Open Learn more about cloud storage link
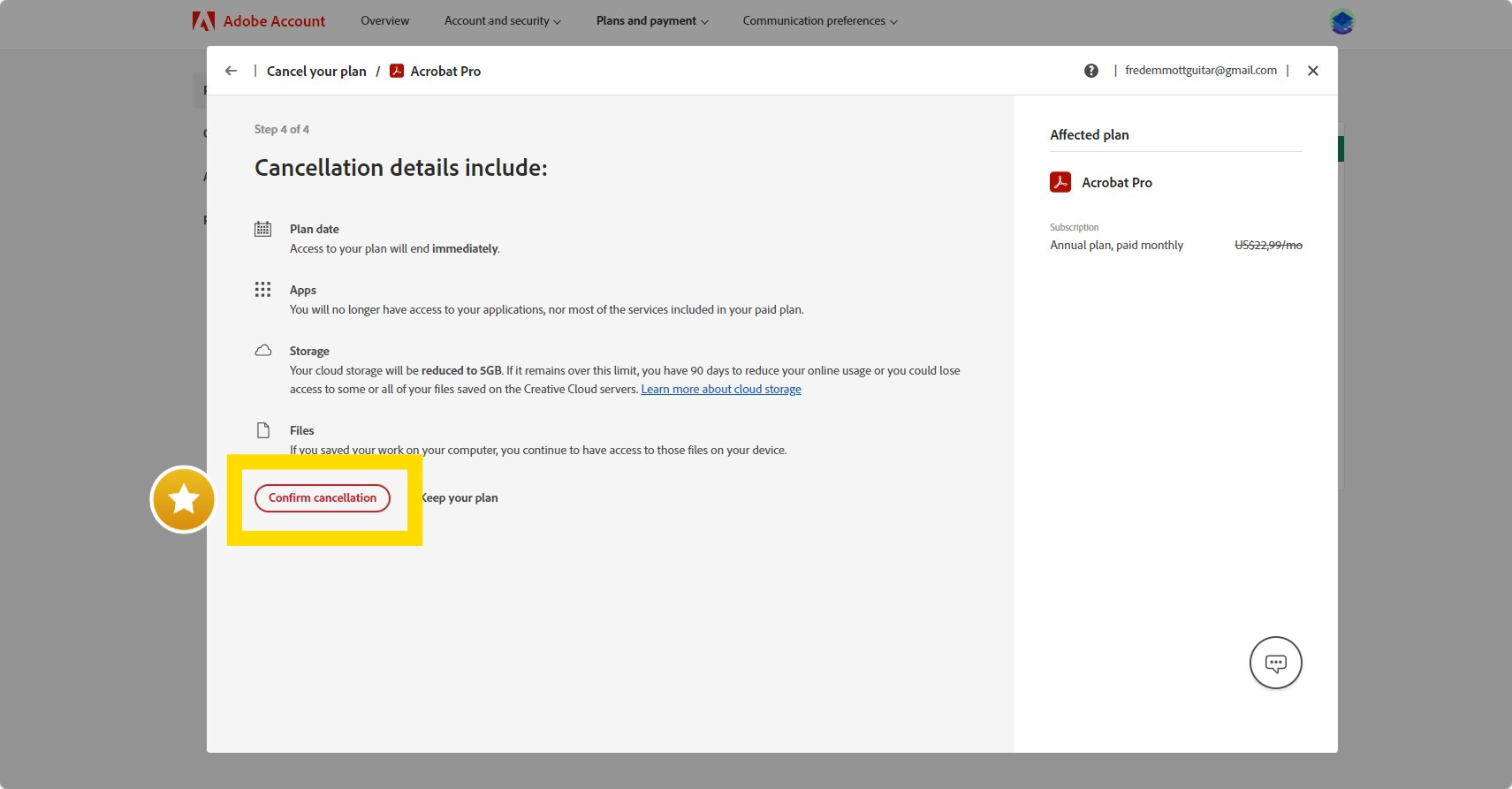The width and height of the screenshot is (1512, 789). point(721,390)
